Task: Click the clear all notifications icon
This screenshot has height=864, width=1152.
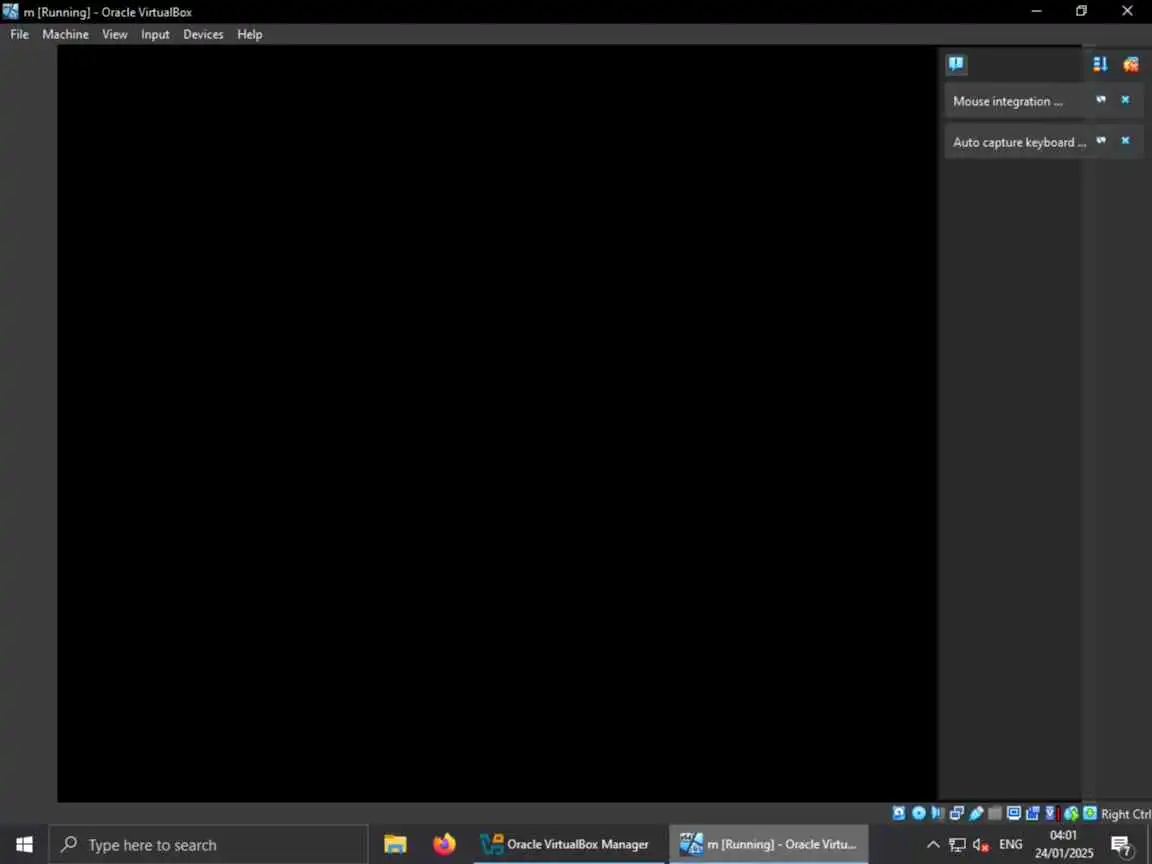Action: 1131,65
